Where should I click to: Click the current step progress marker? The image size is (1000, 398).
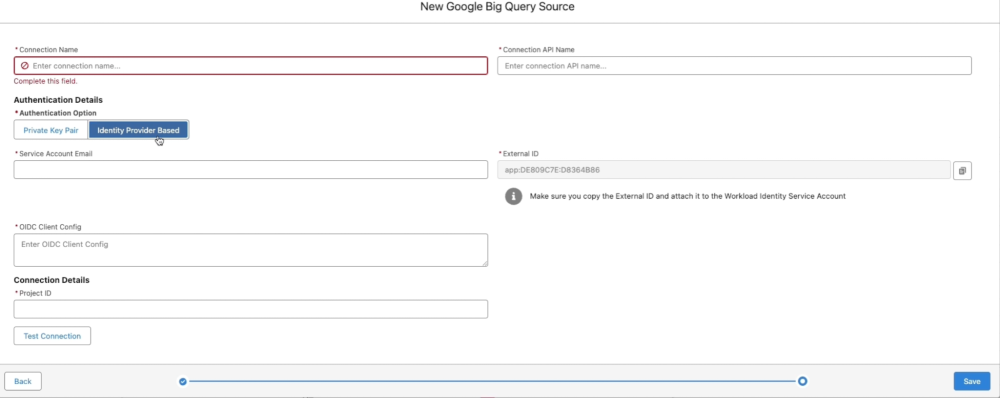802,381
